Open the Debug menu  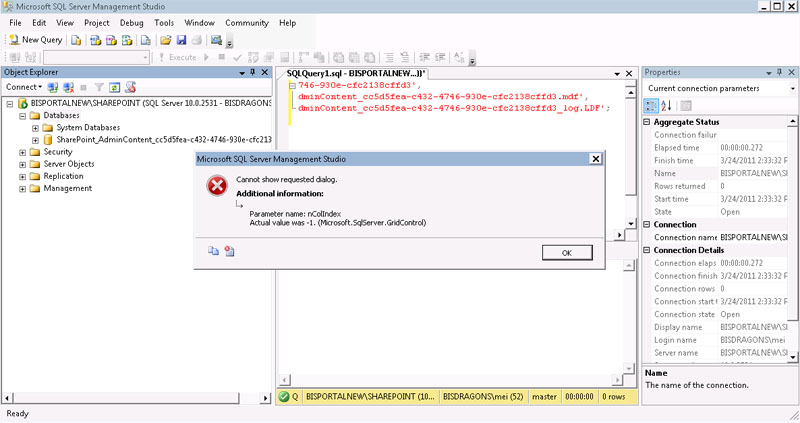(x=132, y=23)
